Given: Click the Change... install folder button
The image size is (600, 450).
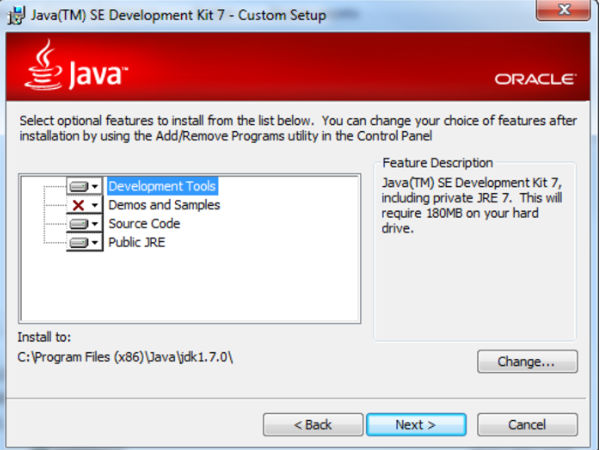Looking at the screenshot, I should coord(527,361).
